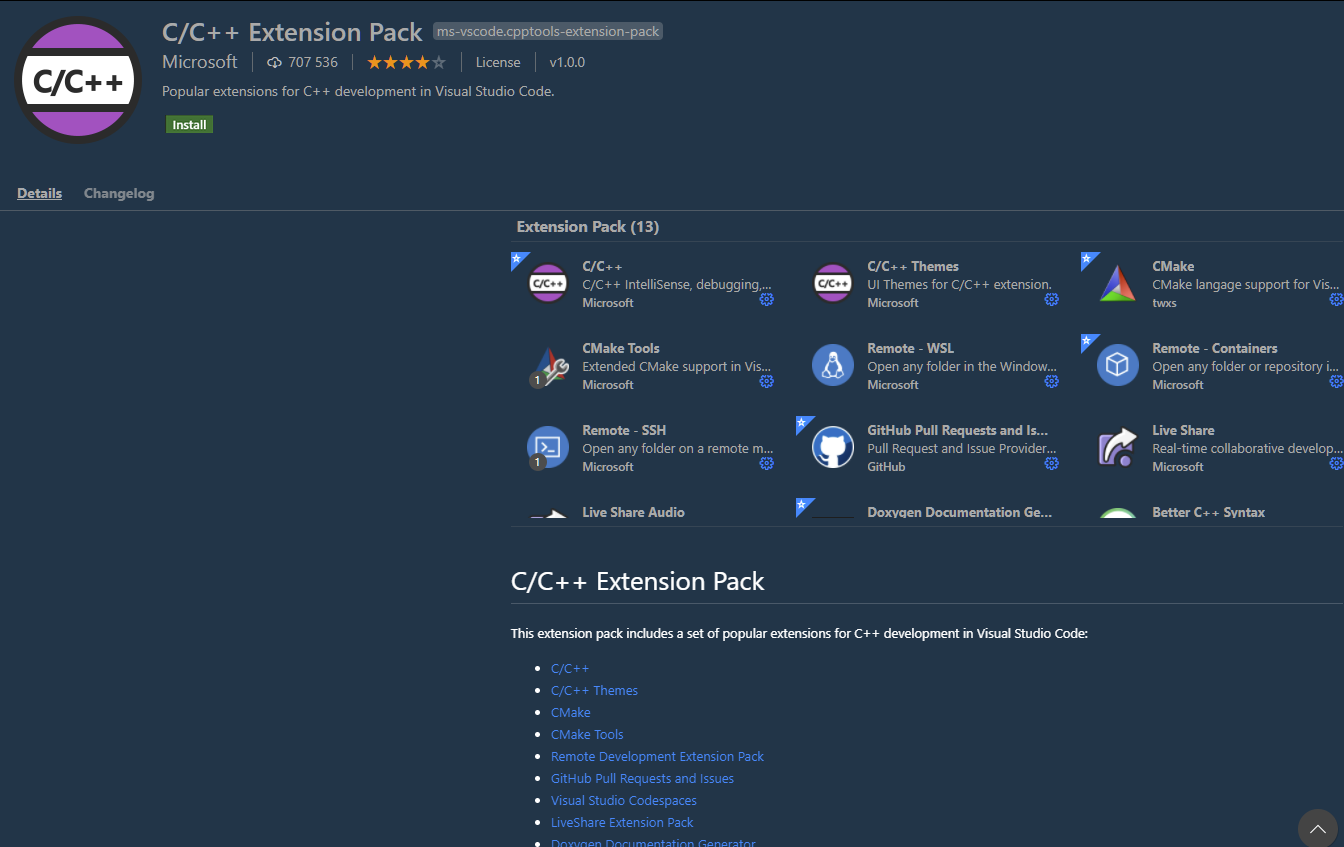
Task: Click the ms-vscode.cpptools-extension-pack identifier
Action: pyautogui.click(x=548, y=31)
